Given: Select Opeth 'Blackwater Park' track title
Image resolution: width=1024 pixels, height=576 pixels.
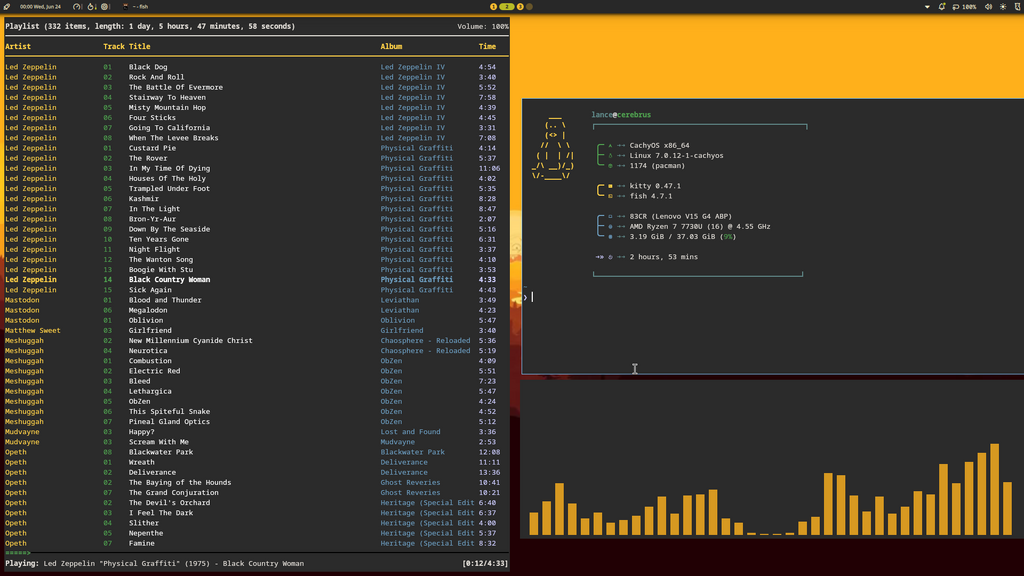Looking at the screenshot, I should [161, 452].
